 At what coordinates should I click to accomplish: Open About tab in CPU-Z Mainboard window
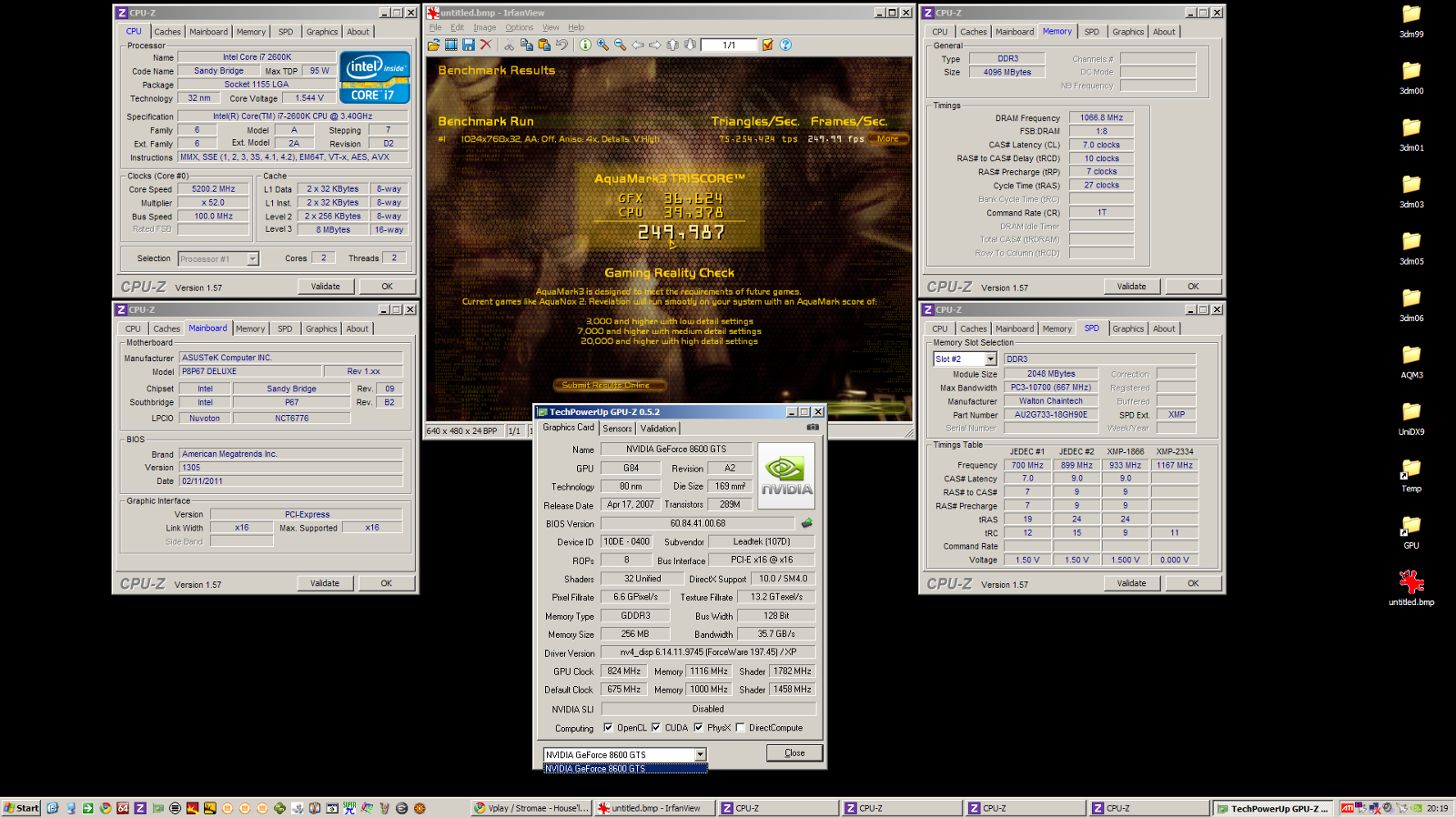pyautogui.click(x=358, y=329)
